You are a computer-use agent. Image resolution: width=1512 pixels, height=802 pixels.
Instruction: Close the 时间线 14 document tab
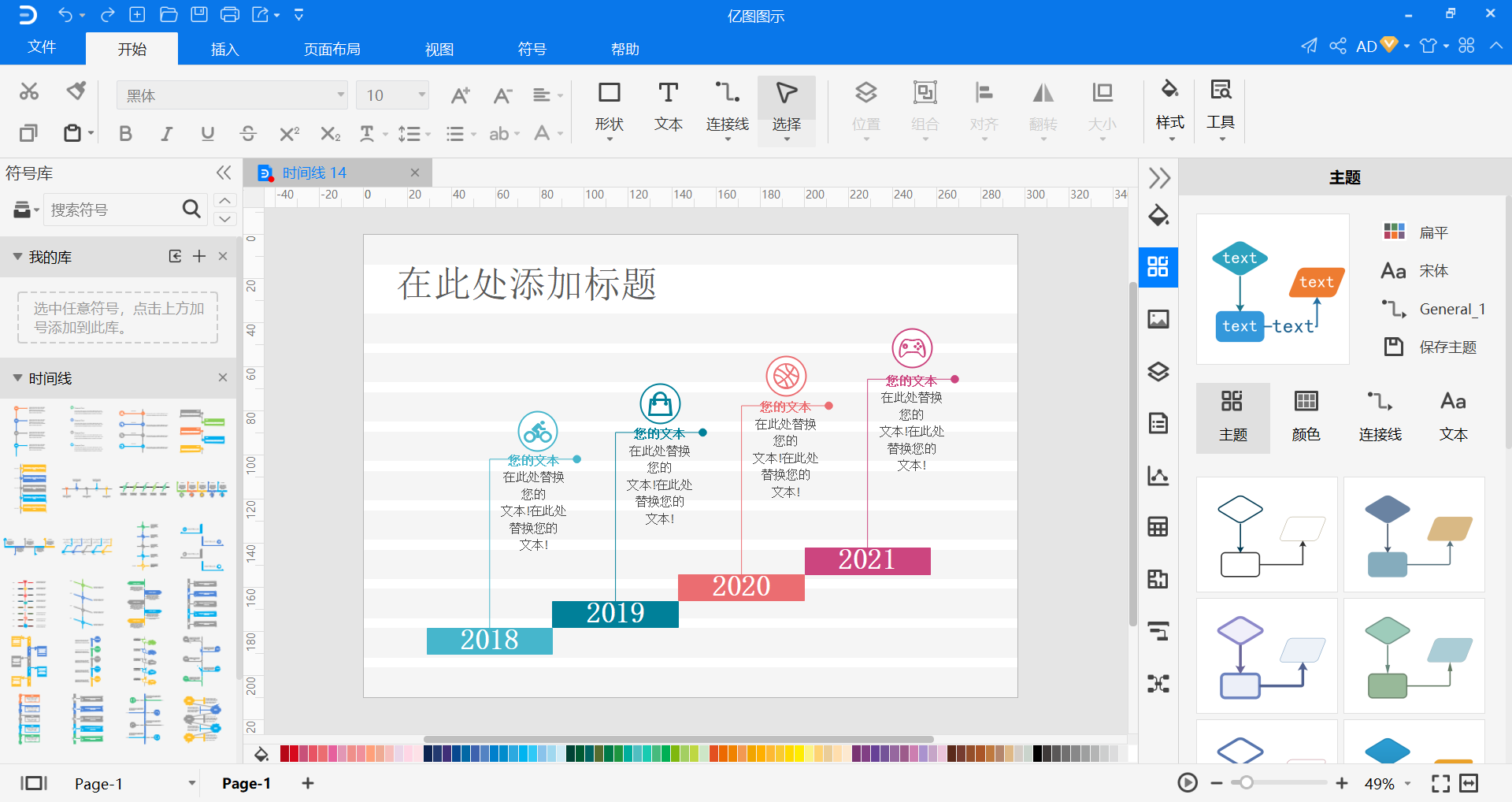pyautogui.click(x=415, y=173)
